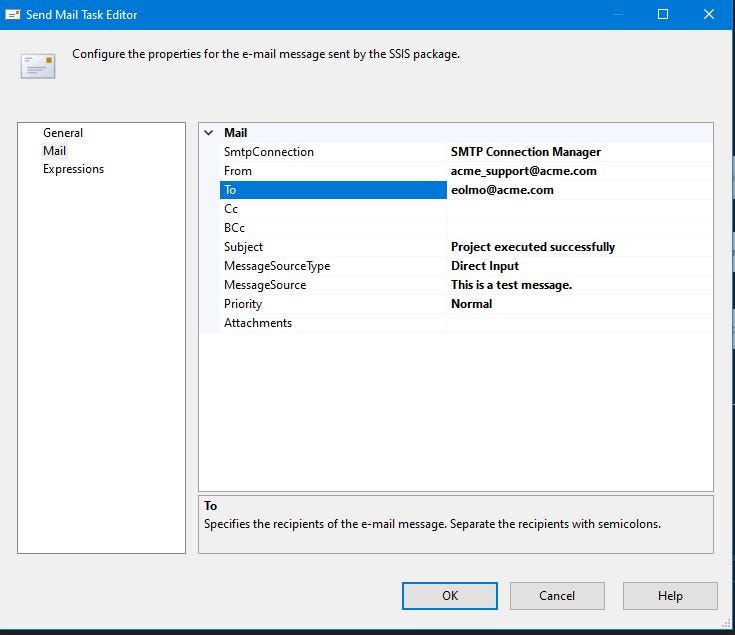This screenshot has height=635, width=735.
Task: Open the General page
Action: pos(63,133)
